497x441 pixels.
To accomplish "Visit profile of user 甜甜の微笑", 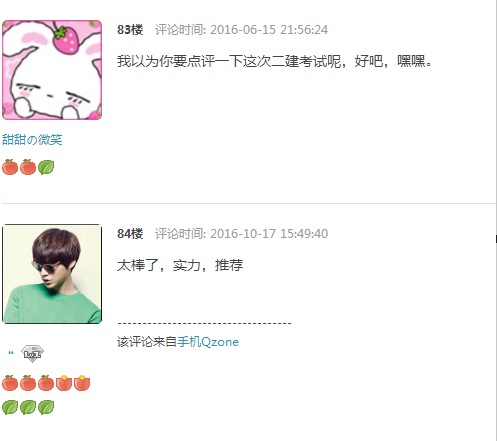I will click(x=32, y=140).
